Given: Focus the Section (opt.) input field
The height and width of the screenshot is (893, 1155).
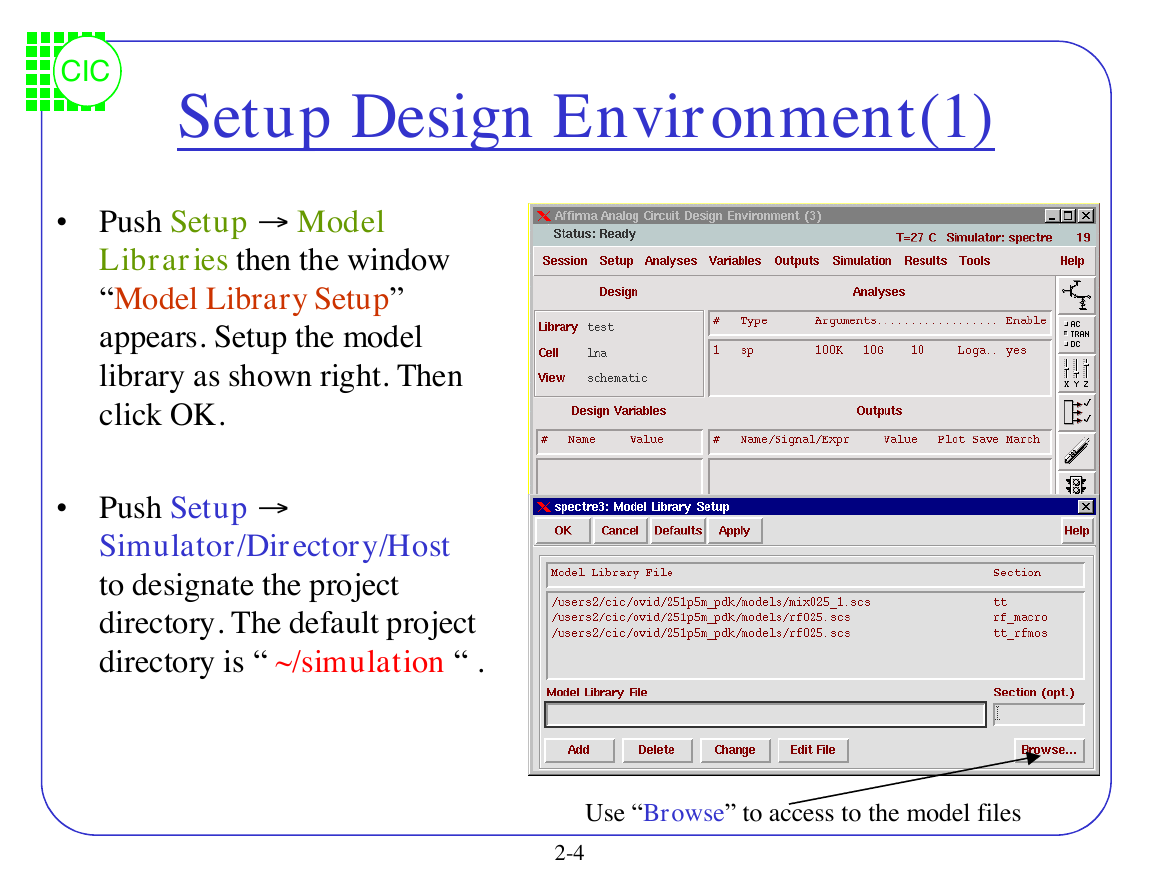Looking at the screenshot, I should click(1039, 714).
